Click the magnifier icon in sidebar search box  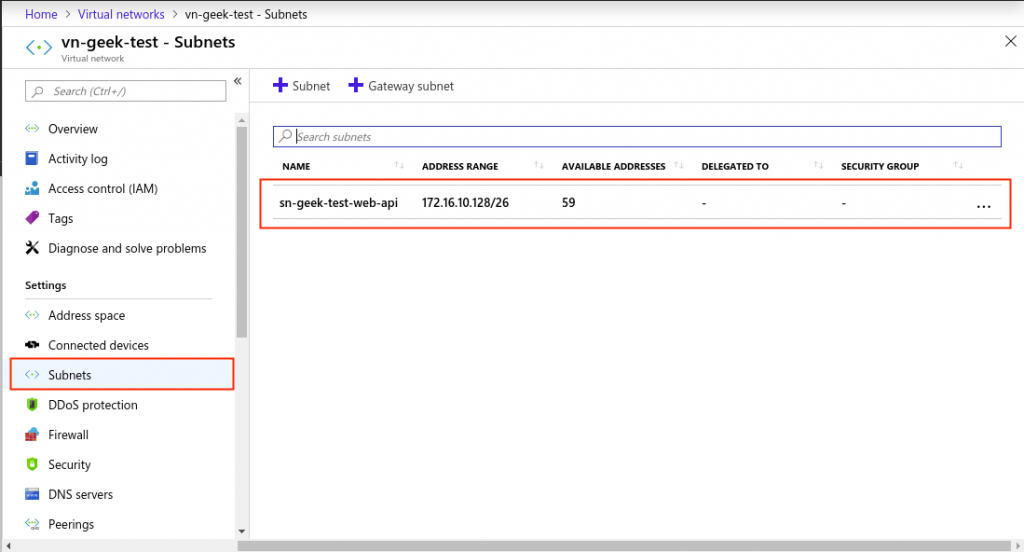pos(38,91)
